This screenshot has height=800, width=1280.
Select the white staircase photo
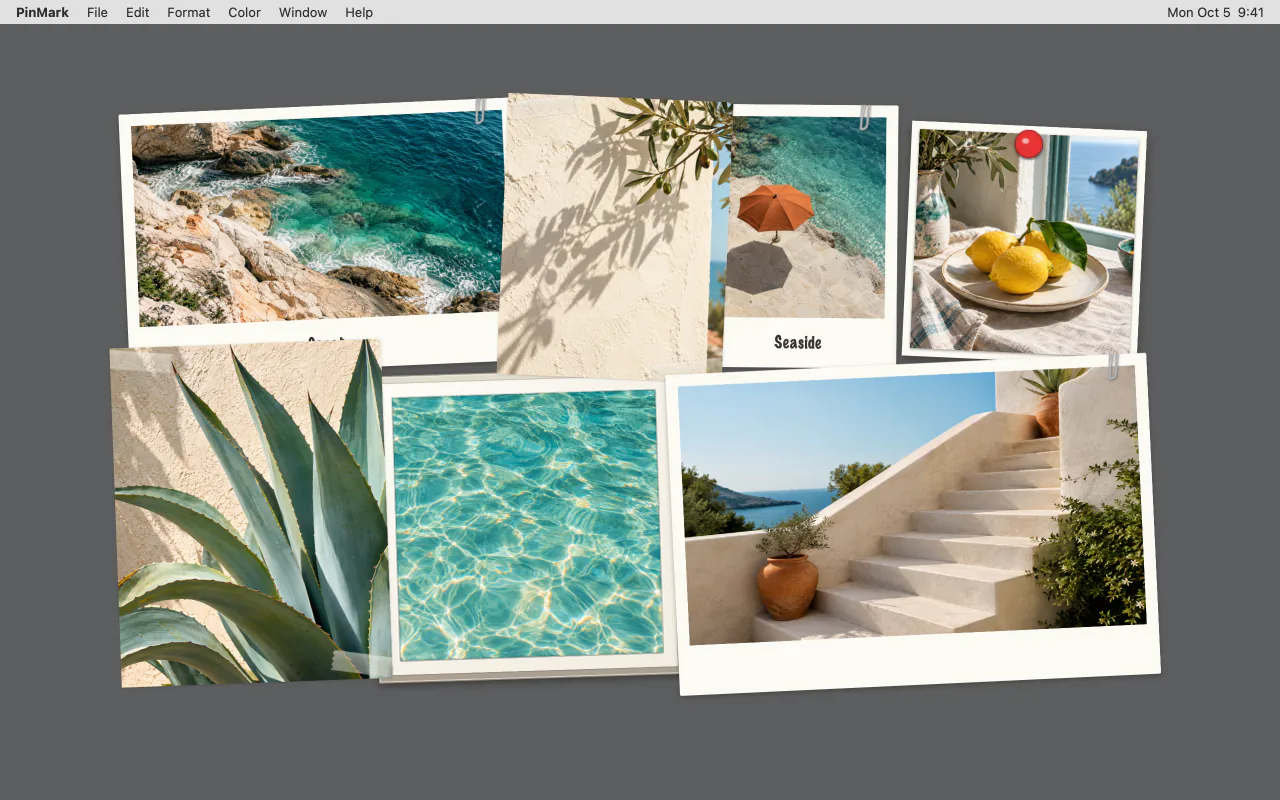[x=913, y=524]
